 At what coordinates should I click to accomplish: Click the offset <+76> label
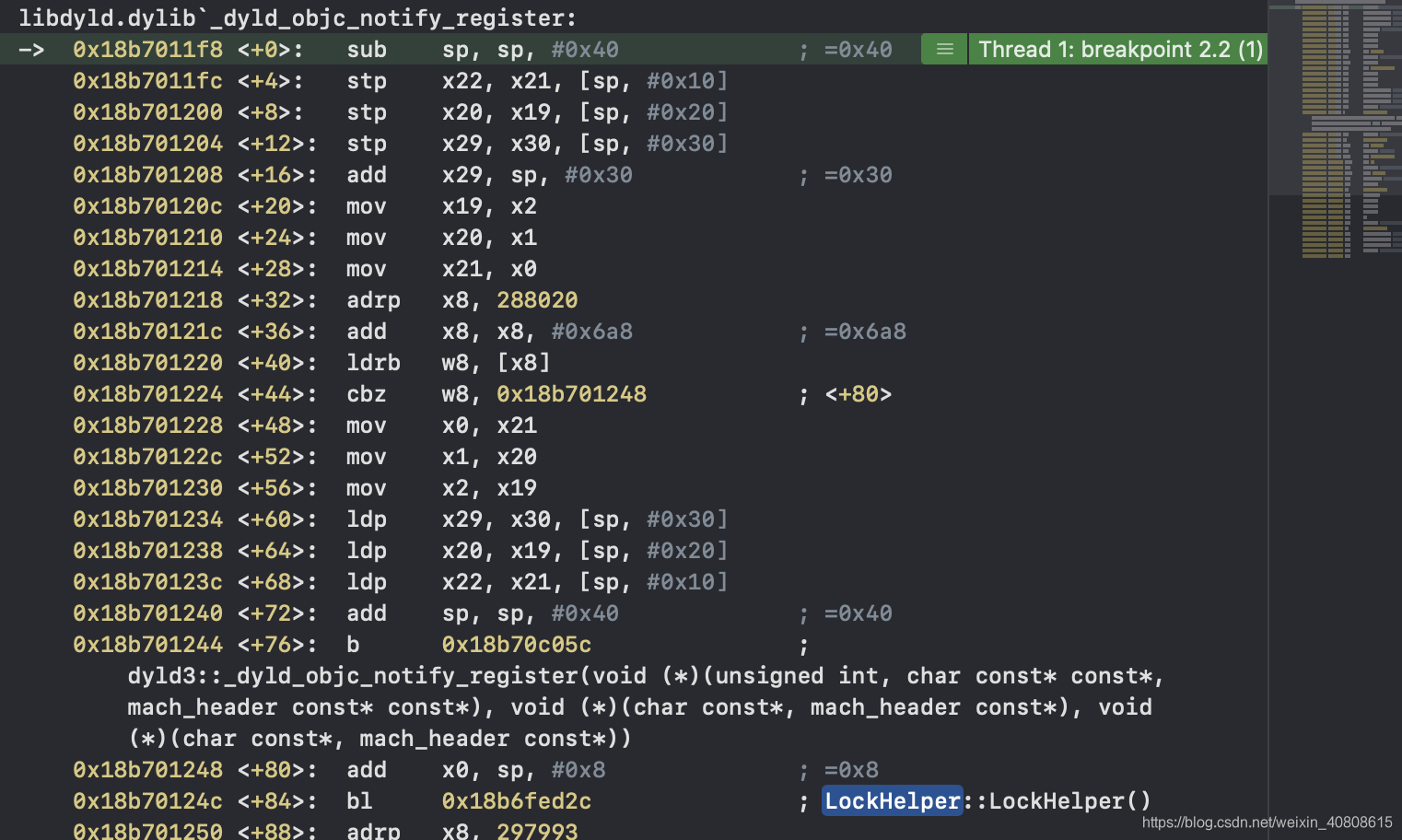point(277,645)
